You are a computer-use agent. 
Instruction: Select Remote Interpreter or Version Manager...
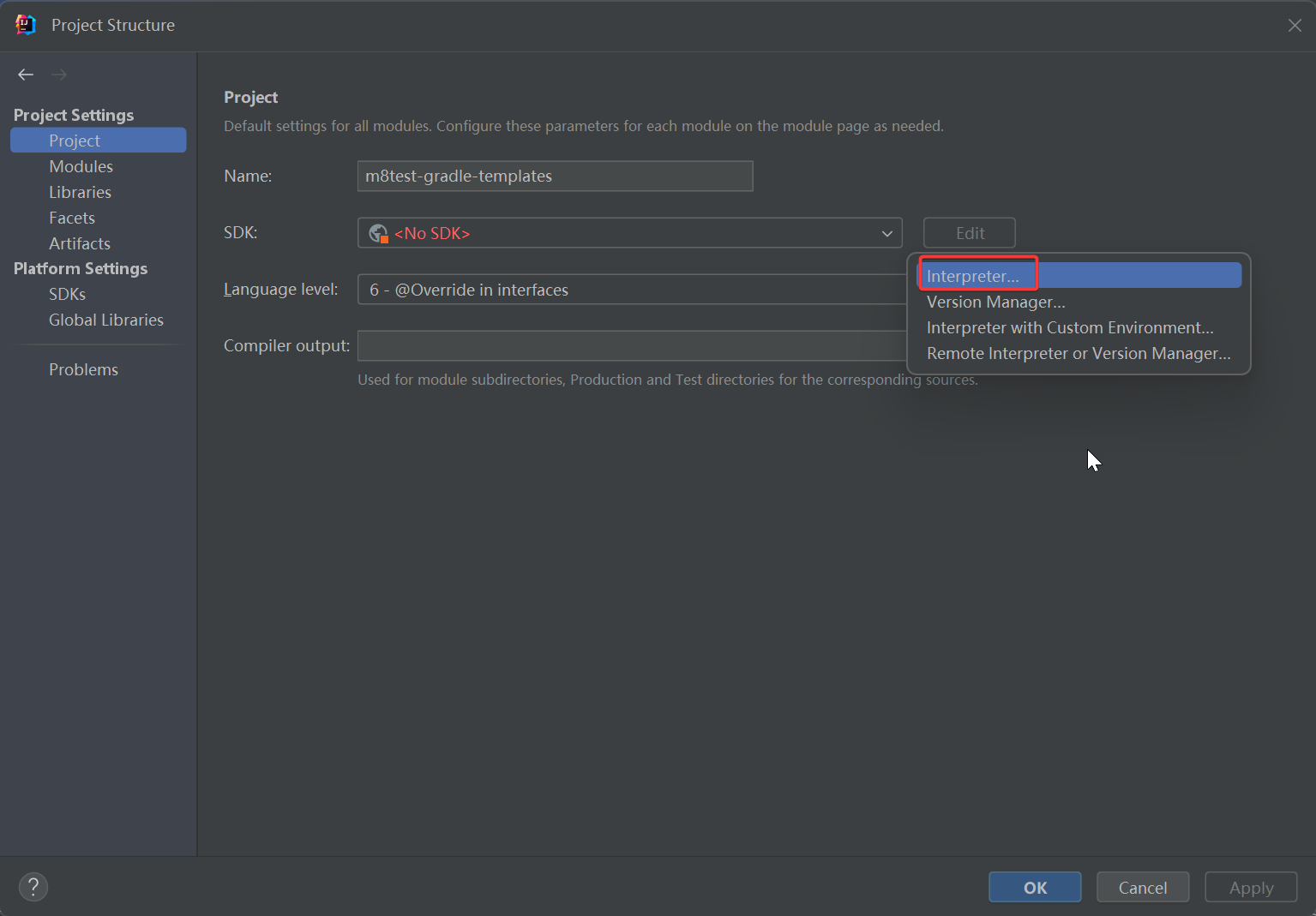coord(1078,353)
